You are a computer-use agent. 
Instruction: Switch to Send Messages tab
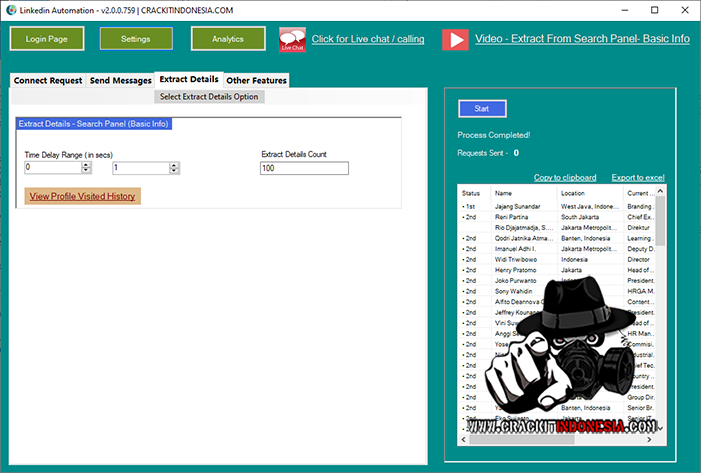pos(121,80)
